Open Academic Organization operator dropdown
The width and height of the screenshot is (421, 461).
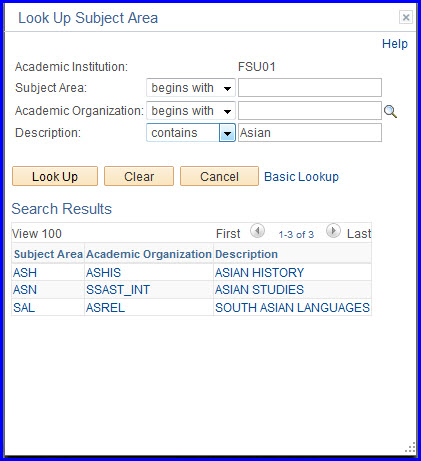191,111
